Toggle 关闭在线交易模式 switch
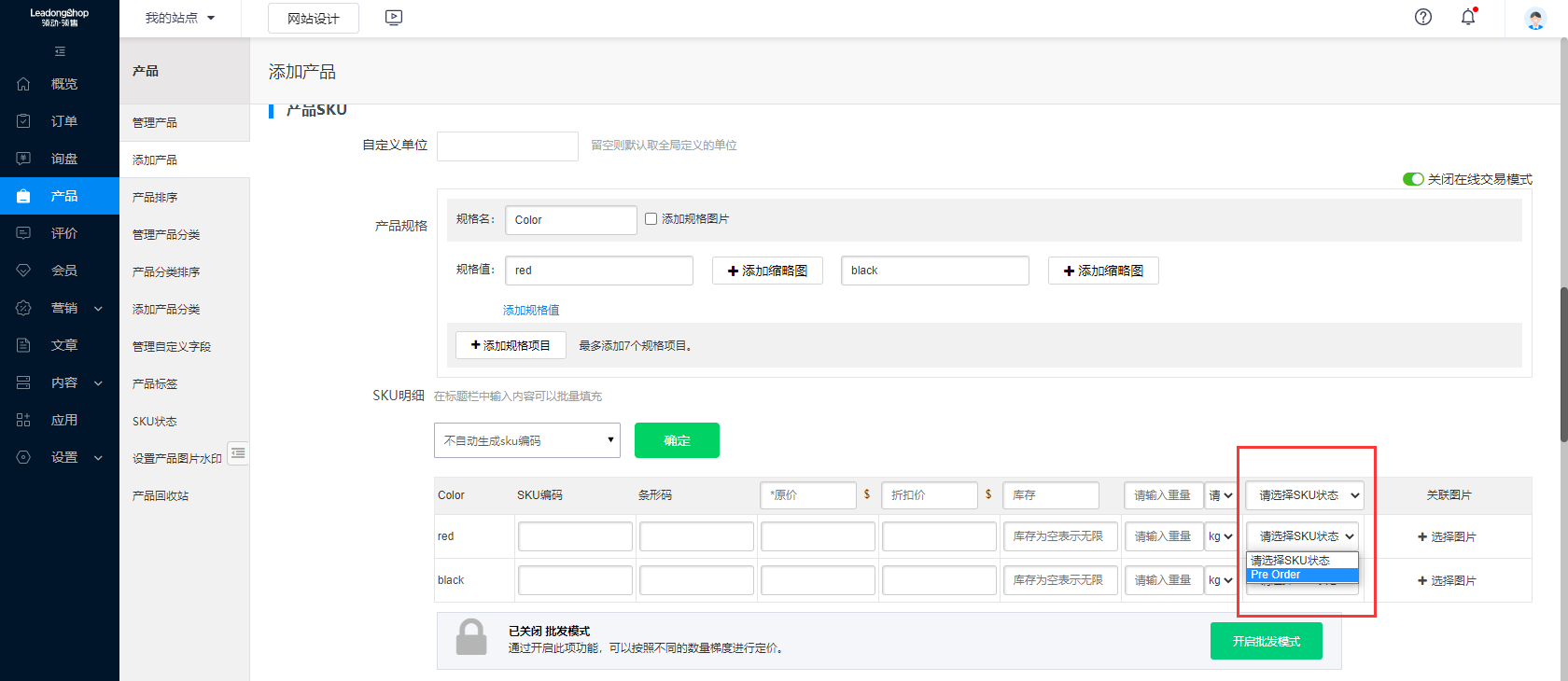Screen dimensions: 1568x681 (x=1413, y=179)
